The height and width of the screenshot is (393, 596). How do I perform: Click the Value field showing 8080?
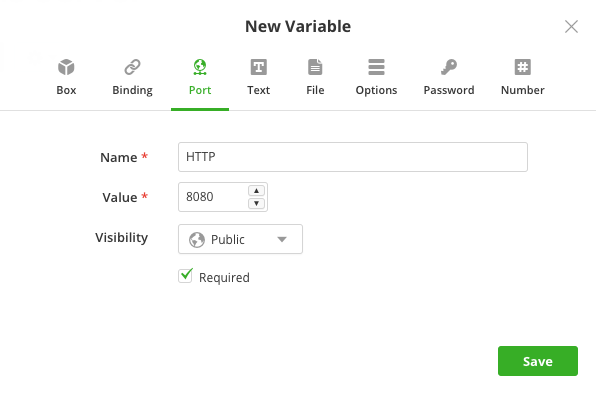(x=223, y=197)
